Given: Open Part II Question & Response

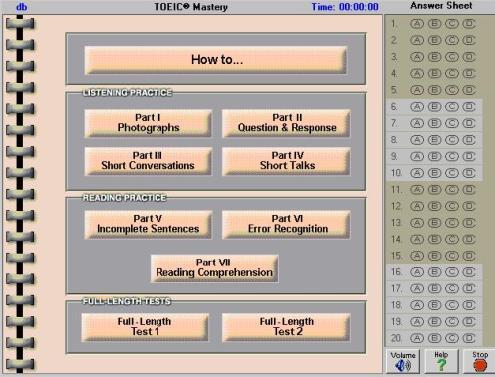Looking at the screenshot, I should point(286,123).
